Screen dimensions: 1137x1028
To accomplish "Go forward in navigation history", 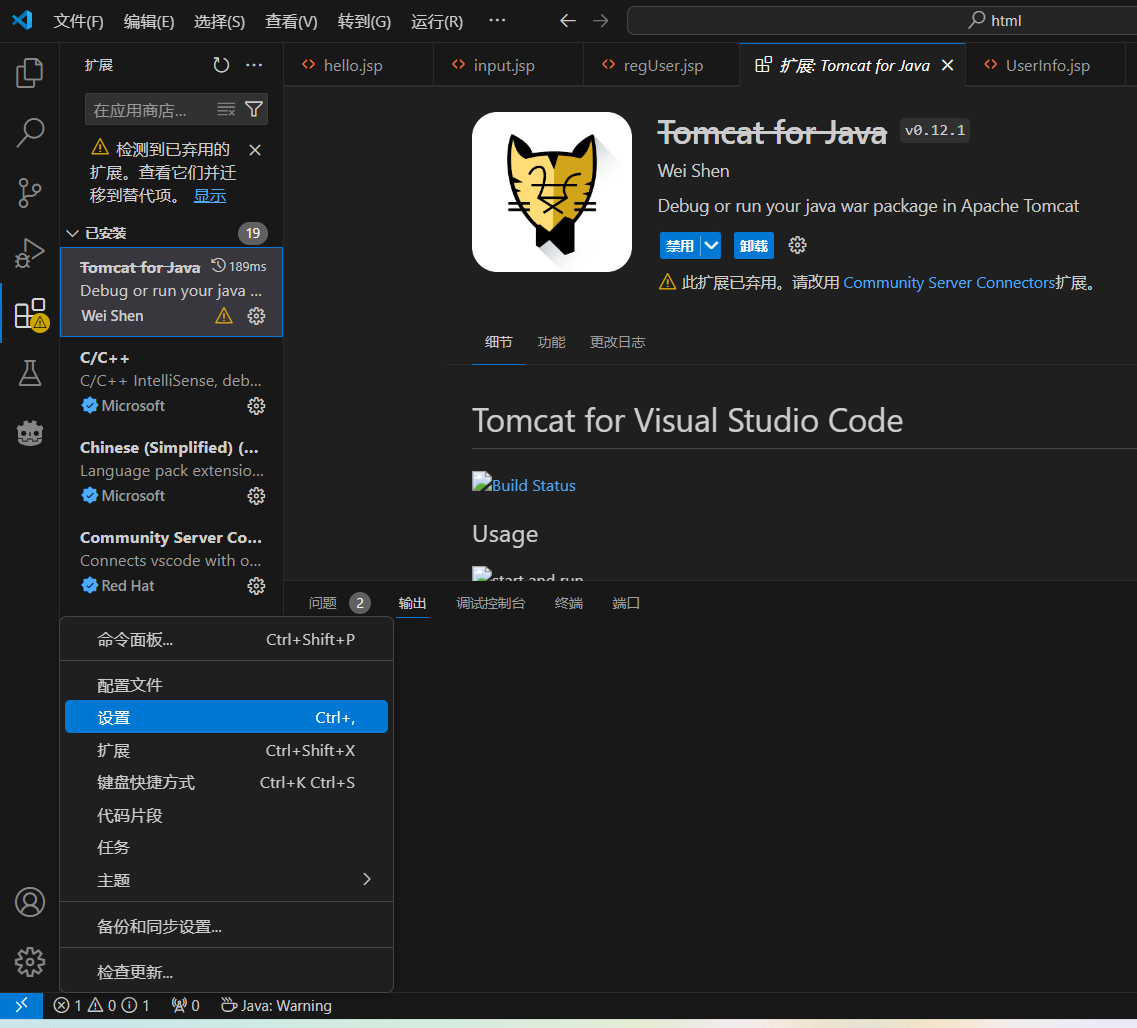I will (600, 21).
